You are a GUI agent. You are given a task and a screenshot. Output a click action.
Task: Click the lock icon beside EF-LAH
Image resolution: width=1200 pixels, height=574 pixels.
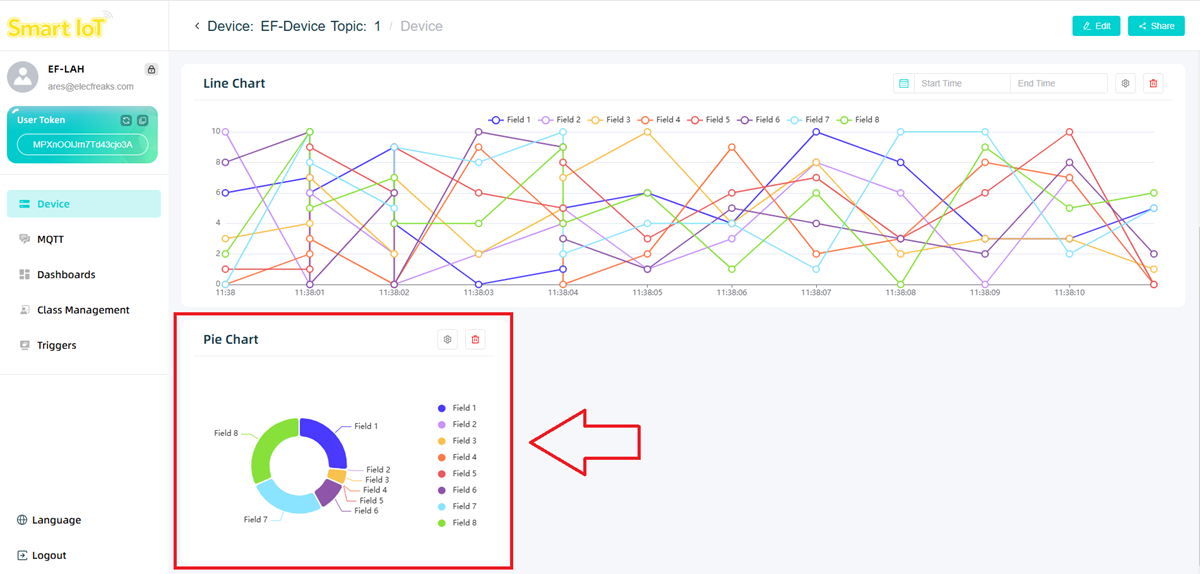[151, 70]
